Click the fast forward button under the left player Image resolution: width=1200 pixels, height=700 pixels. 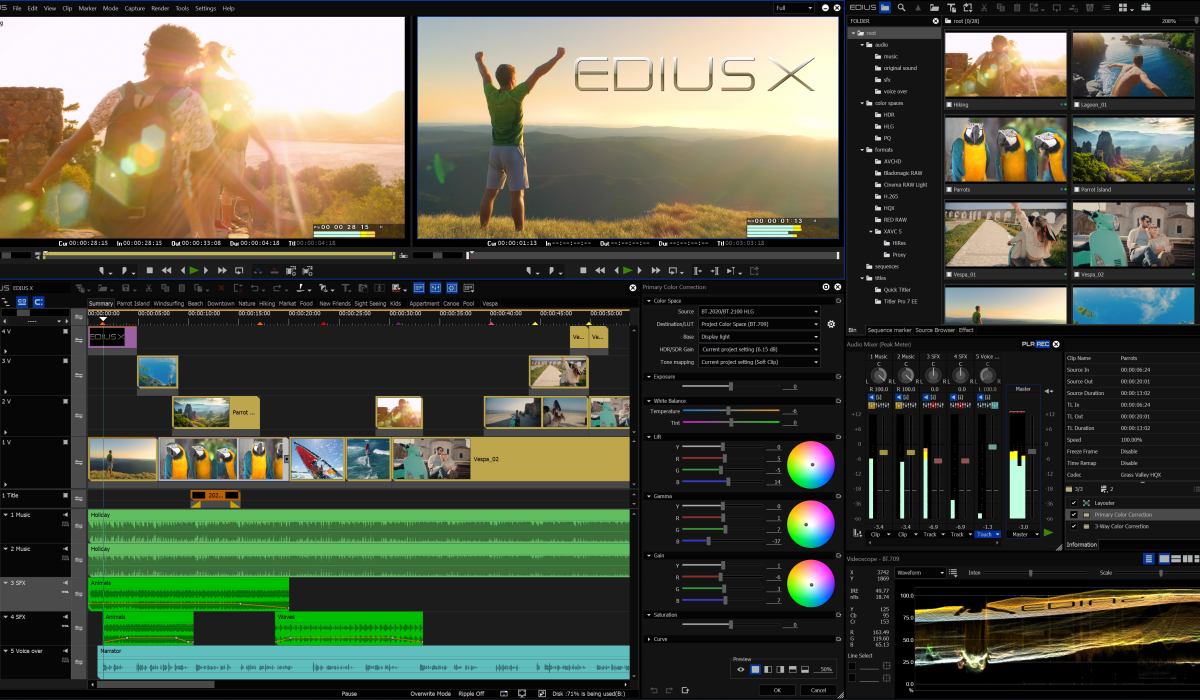pyautogui.click(x=222, y=270)
